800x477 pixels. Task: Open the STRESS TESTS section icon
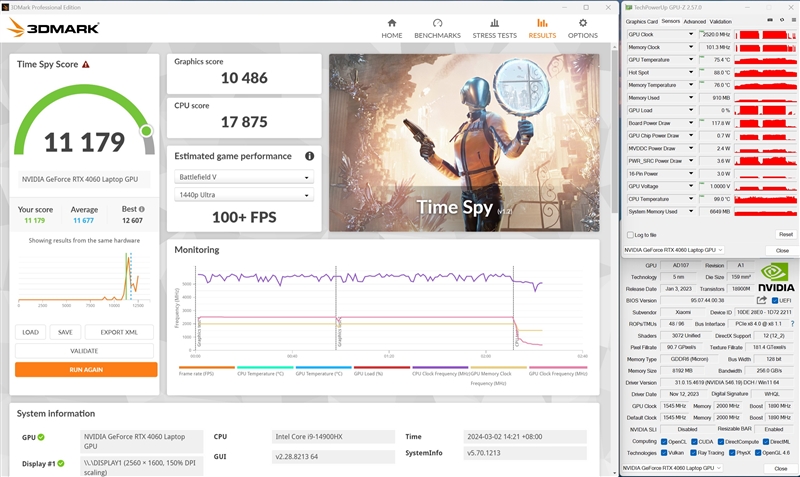click(494, 22)
